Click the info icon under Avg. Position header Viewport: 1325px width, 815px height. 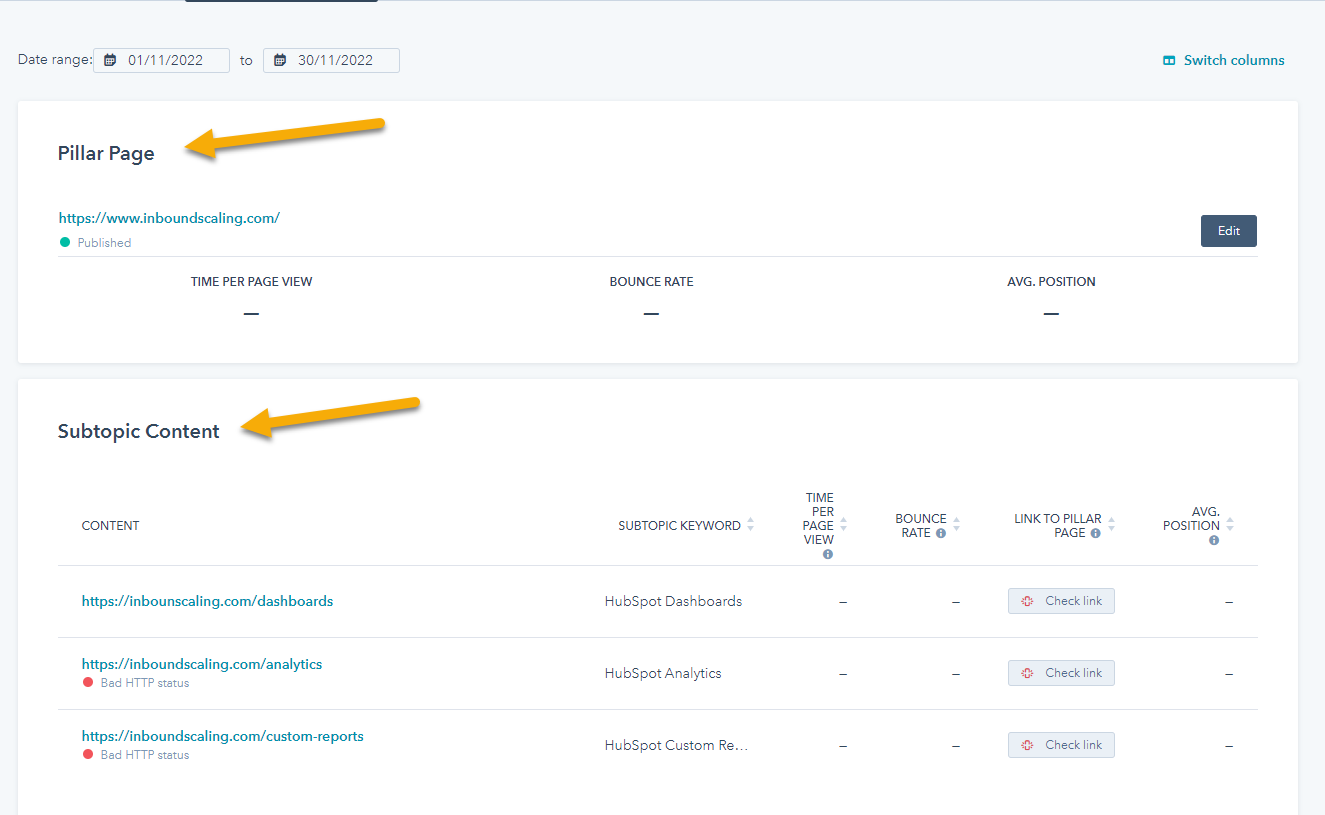(1212, 539)
